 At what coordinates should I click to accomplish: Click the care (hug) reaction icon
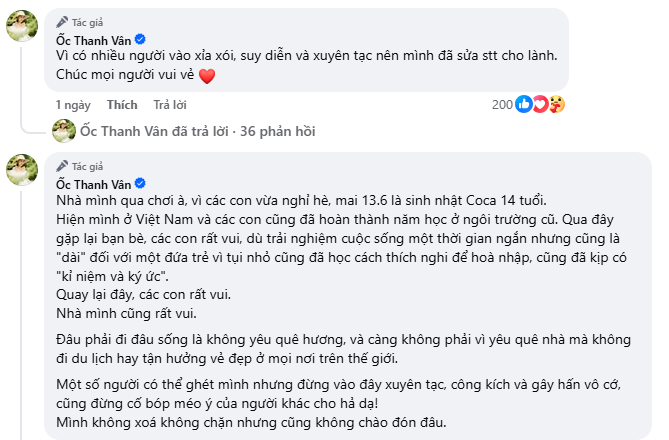tap(555, 104)
